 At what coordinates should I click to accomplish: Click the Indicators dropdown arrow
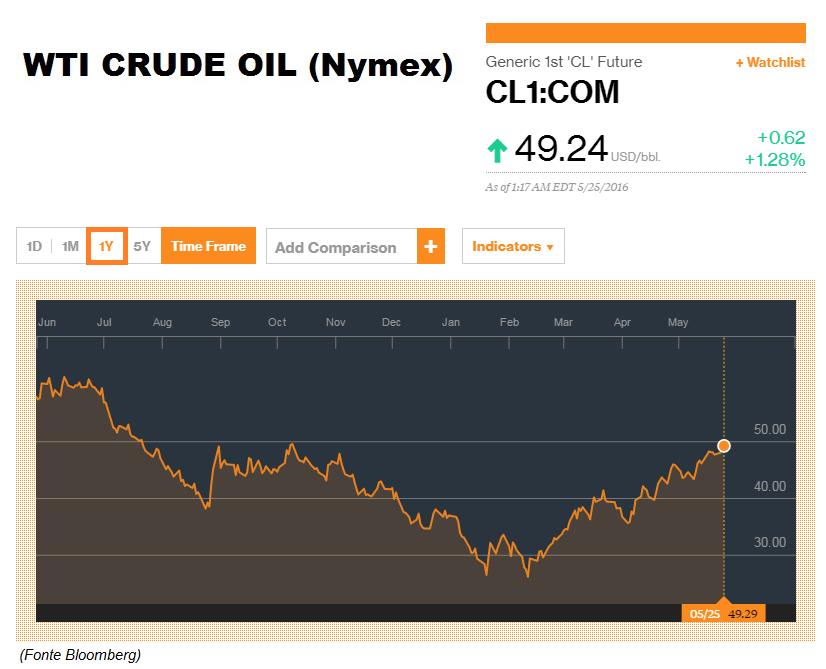pos(550,247)
